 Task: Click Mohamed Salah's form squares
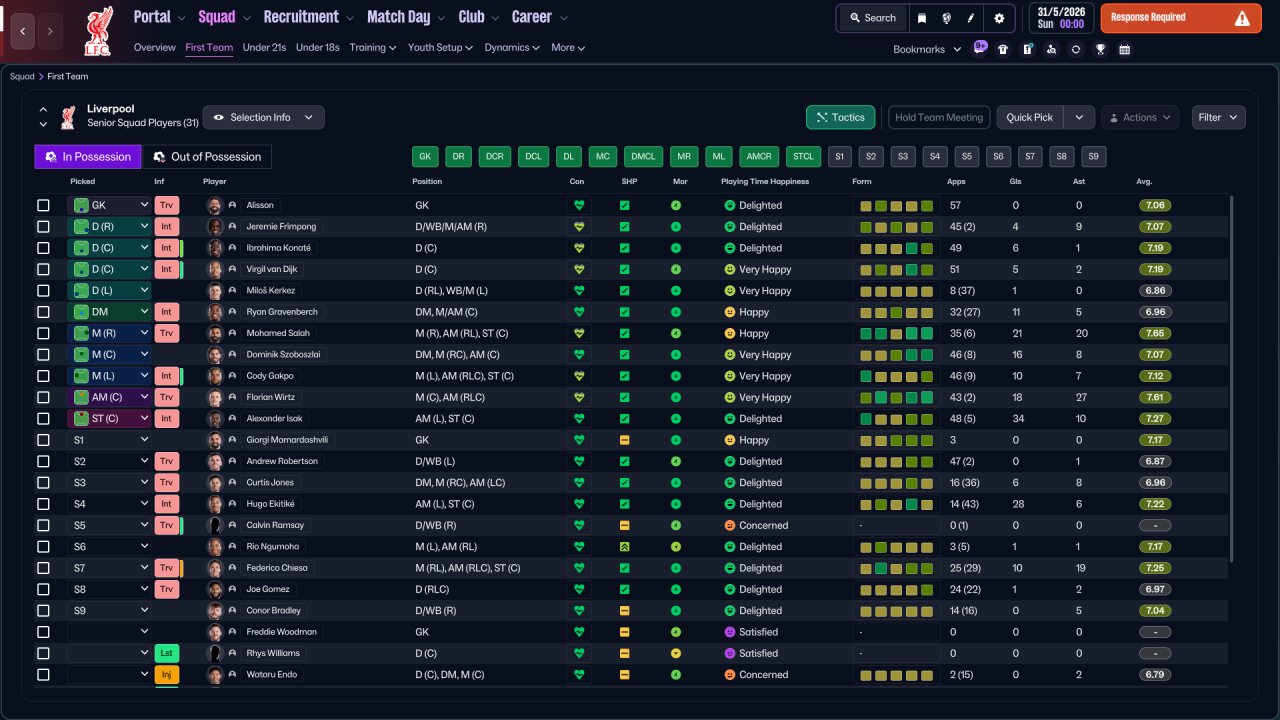(x=896, y=333)
